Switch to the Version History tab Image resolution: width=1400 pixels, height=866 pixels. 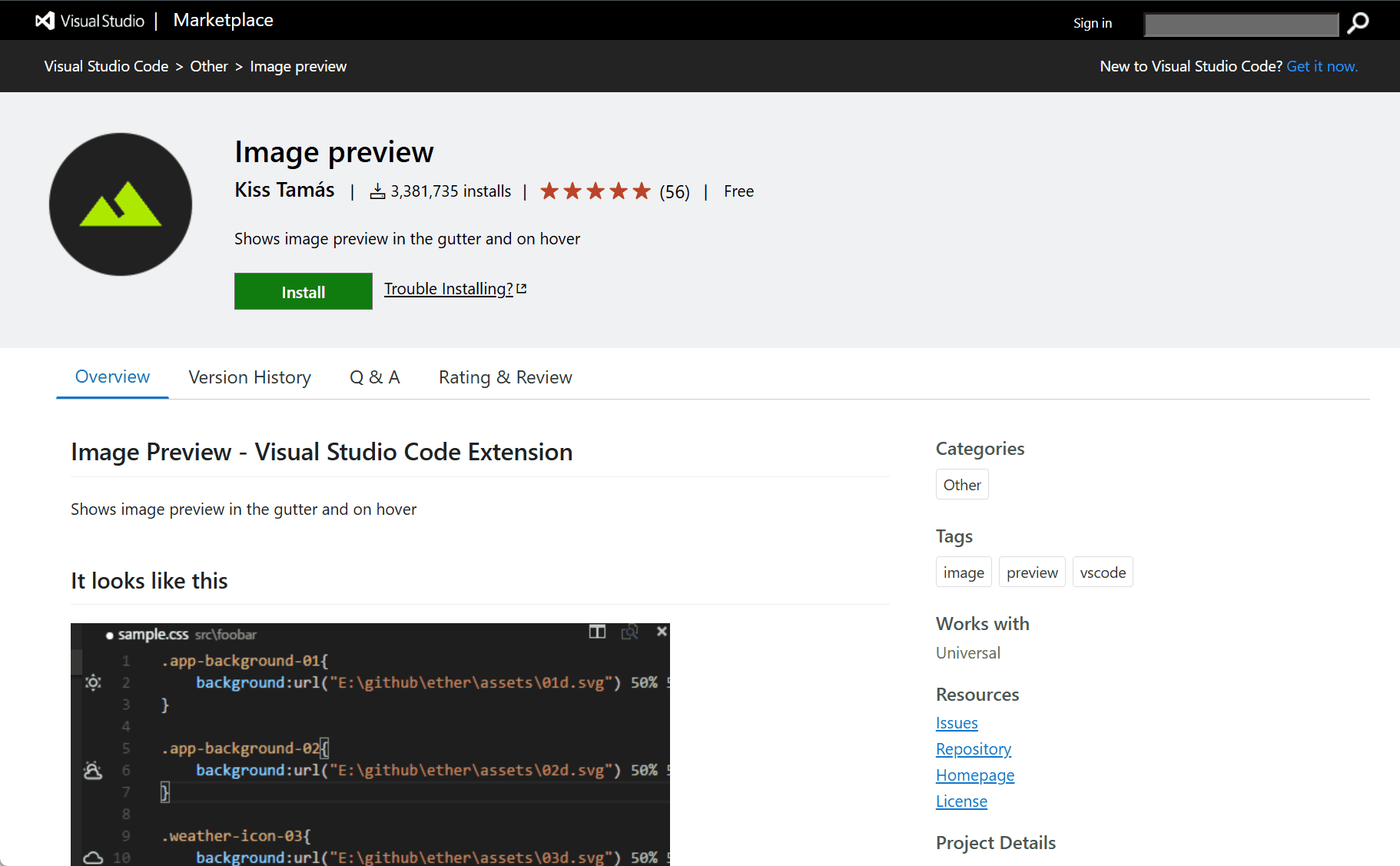250,377
